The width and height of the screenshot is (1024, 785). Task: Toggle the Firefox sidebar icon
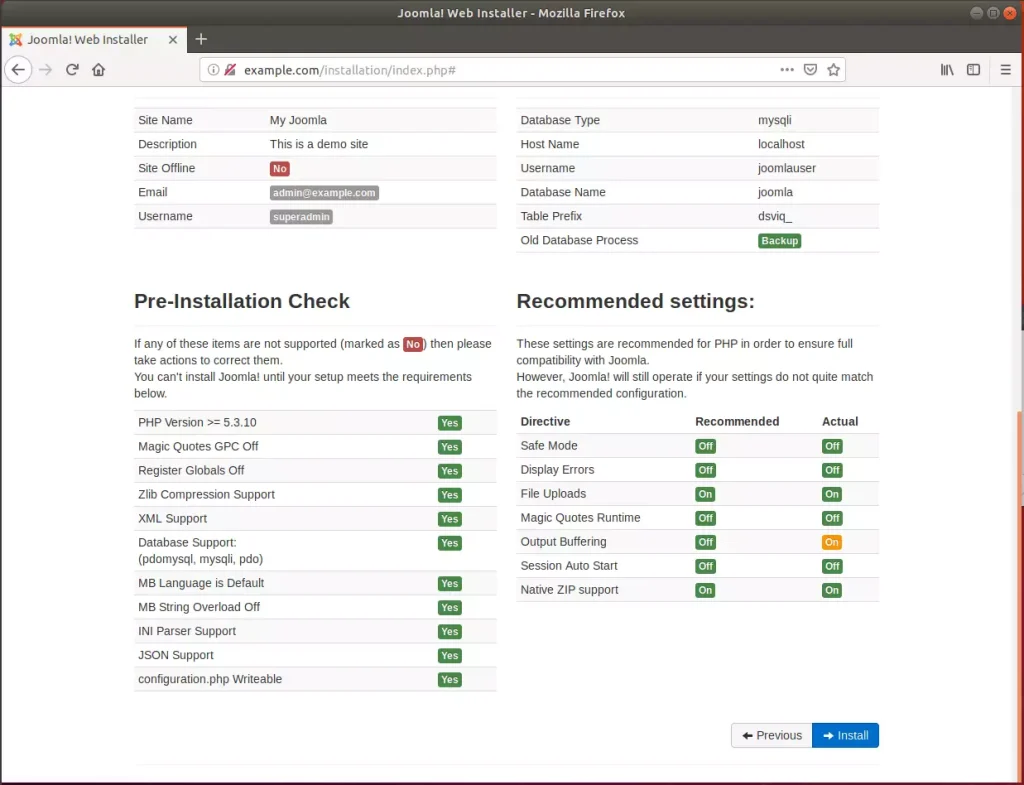[973, 70]
